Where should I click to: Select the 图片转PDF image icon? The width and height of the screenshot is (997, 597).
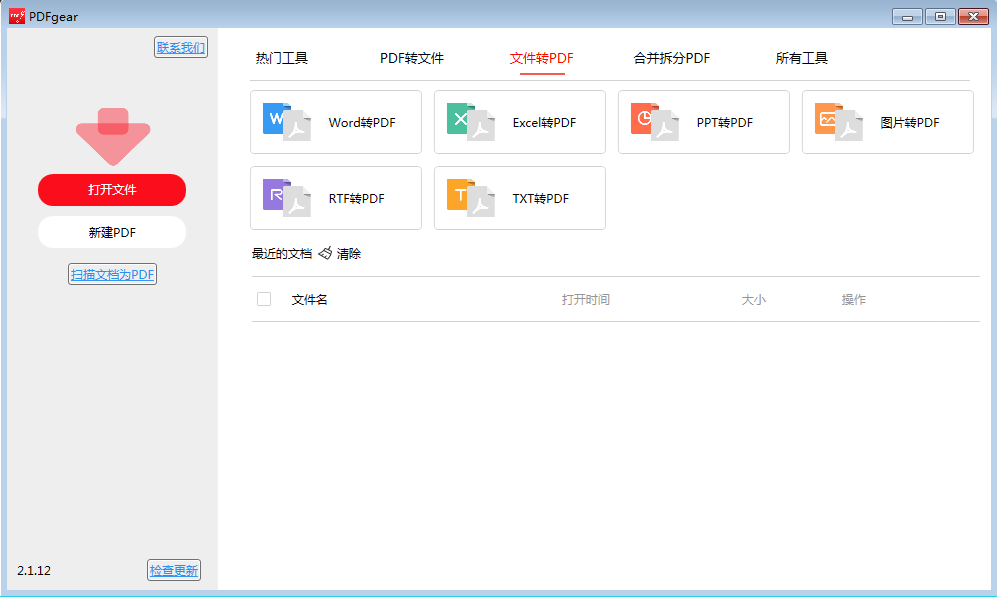point(838,122)
